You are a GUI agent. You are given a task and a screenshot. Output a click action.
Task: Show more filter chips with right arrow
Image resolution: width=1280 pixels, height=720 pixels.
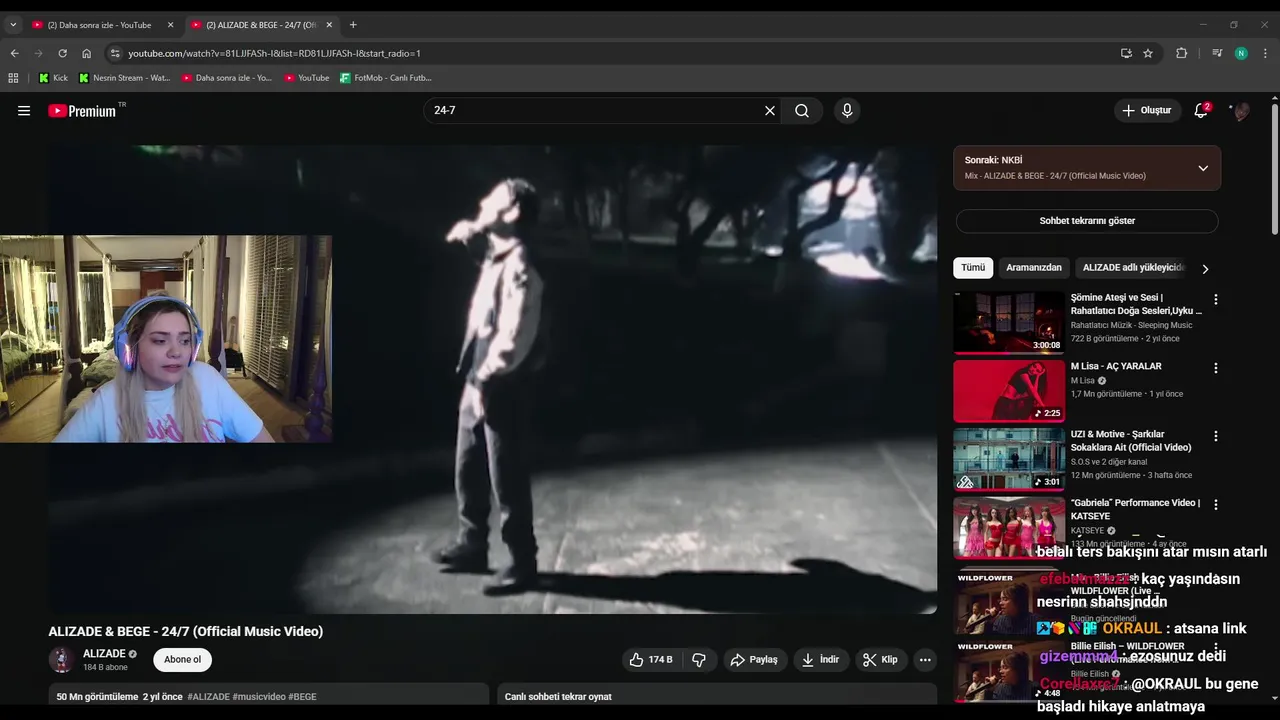1205,269
